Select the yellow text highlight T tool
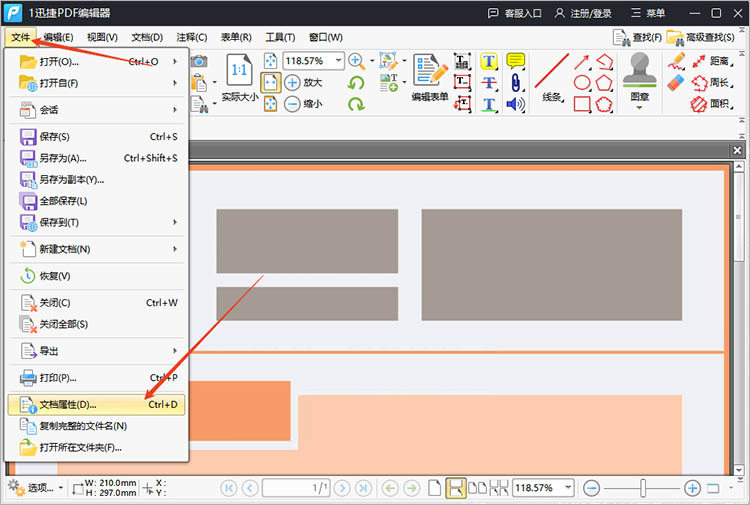 pyautogui.click(x=489, y=61)
